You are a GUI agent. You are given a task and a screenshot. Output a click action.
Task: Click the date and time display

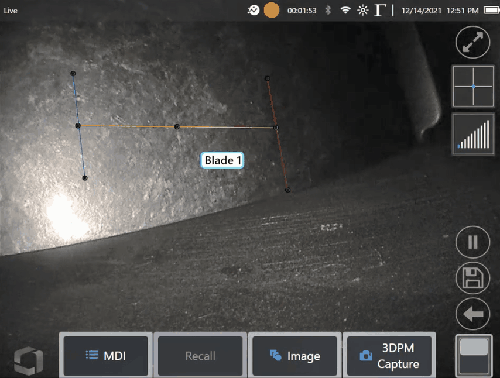tap(440, 11)
